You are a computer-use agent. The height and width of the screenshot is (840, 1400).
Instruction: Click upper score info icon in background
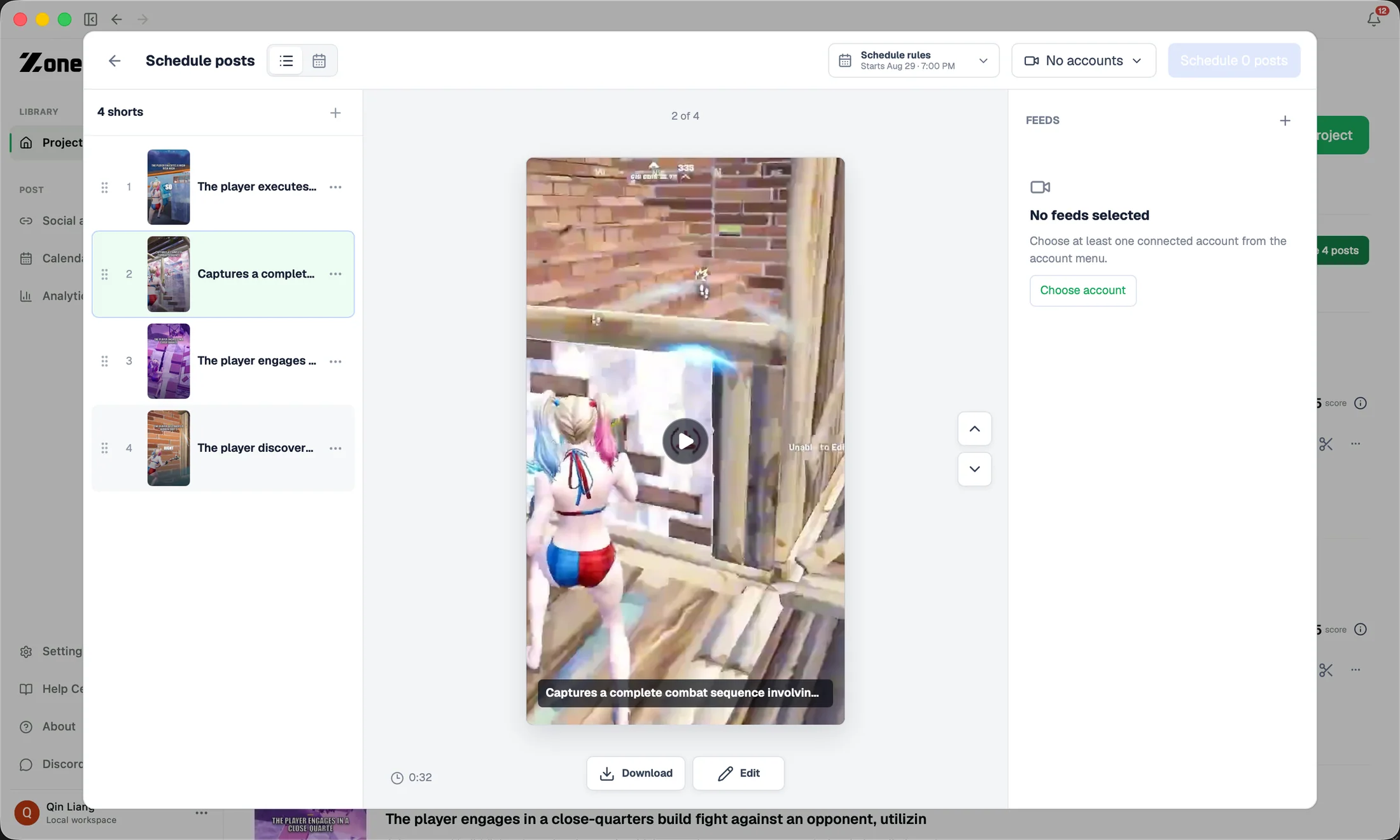pyautogui.click(x=1361, y=403)
